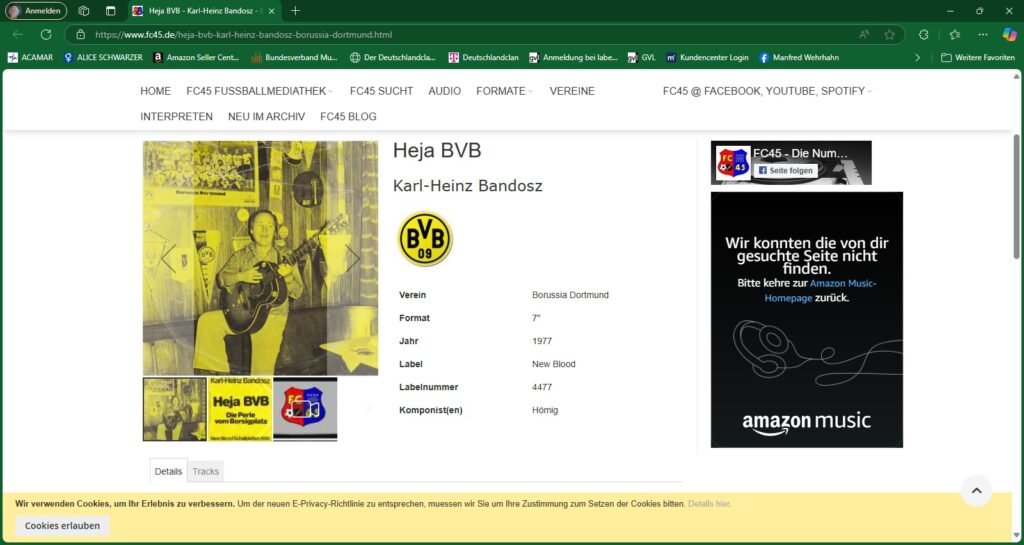The image size is (1024, 545).
Task: Open the Details hier cookie link
Action: (x=709, y=504)
